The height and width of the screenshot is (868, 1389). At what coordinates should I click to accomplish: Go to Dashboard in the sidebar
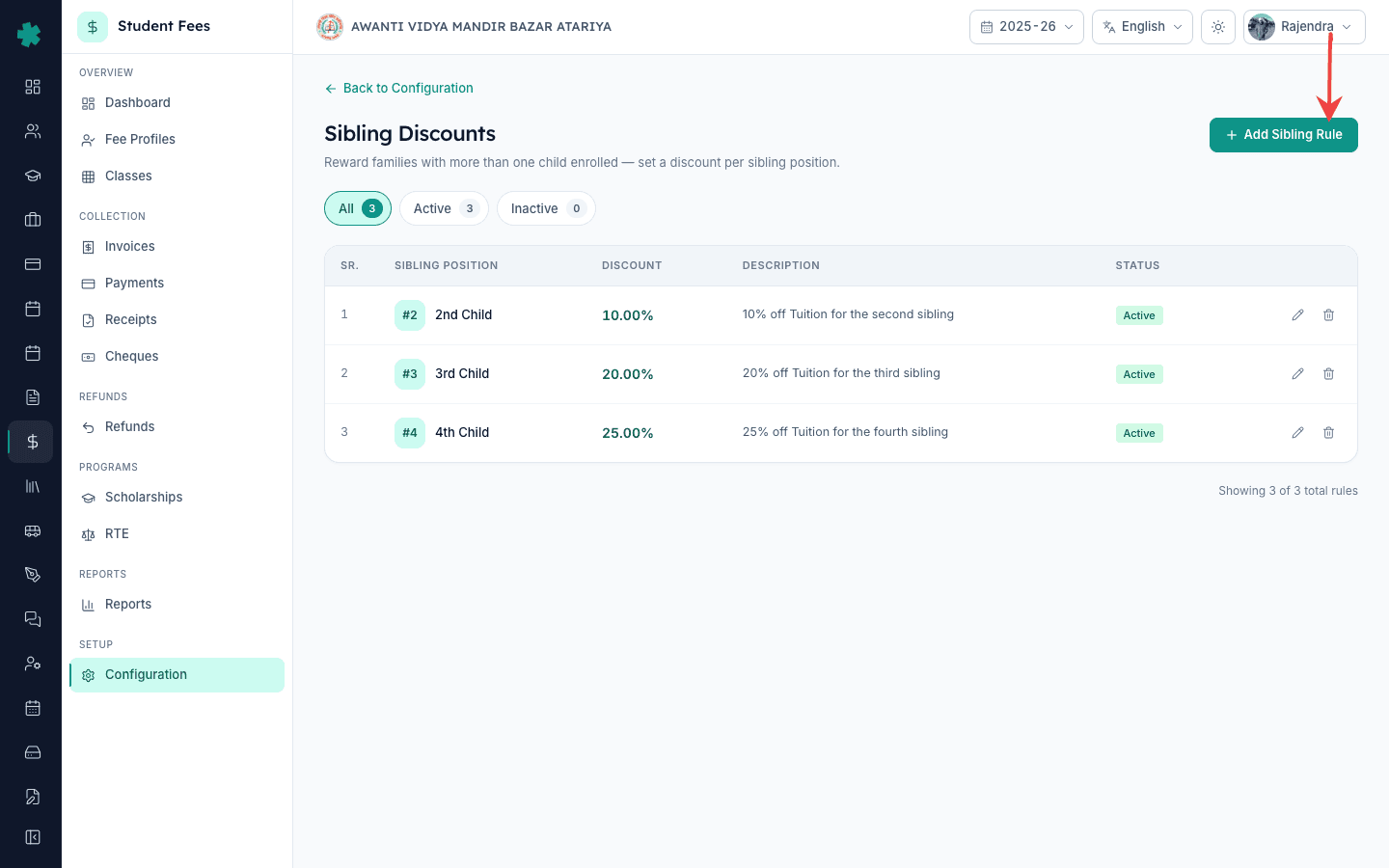pos(177,103)
